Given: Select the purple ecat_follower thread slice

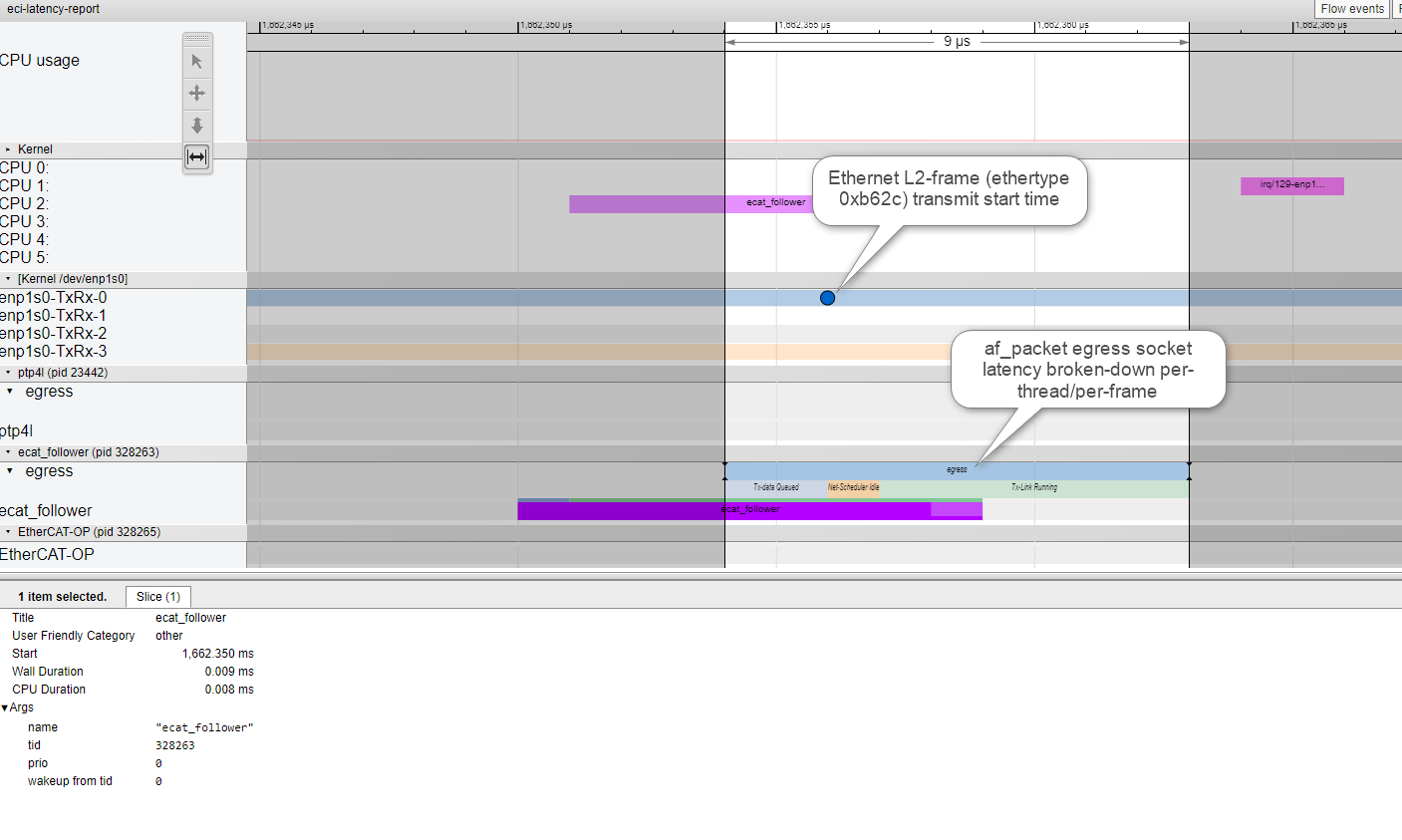Looking at the screenshot, I should click(749, 510).
